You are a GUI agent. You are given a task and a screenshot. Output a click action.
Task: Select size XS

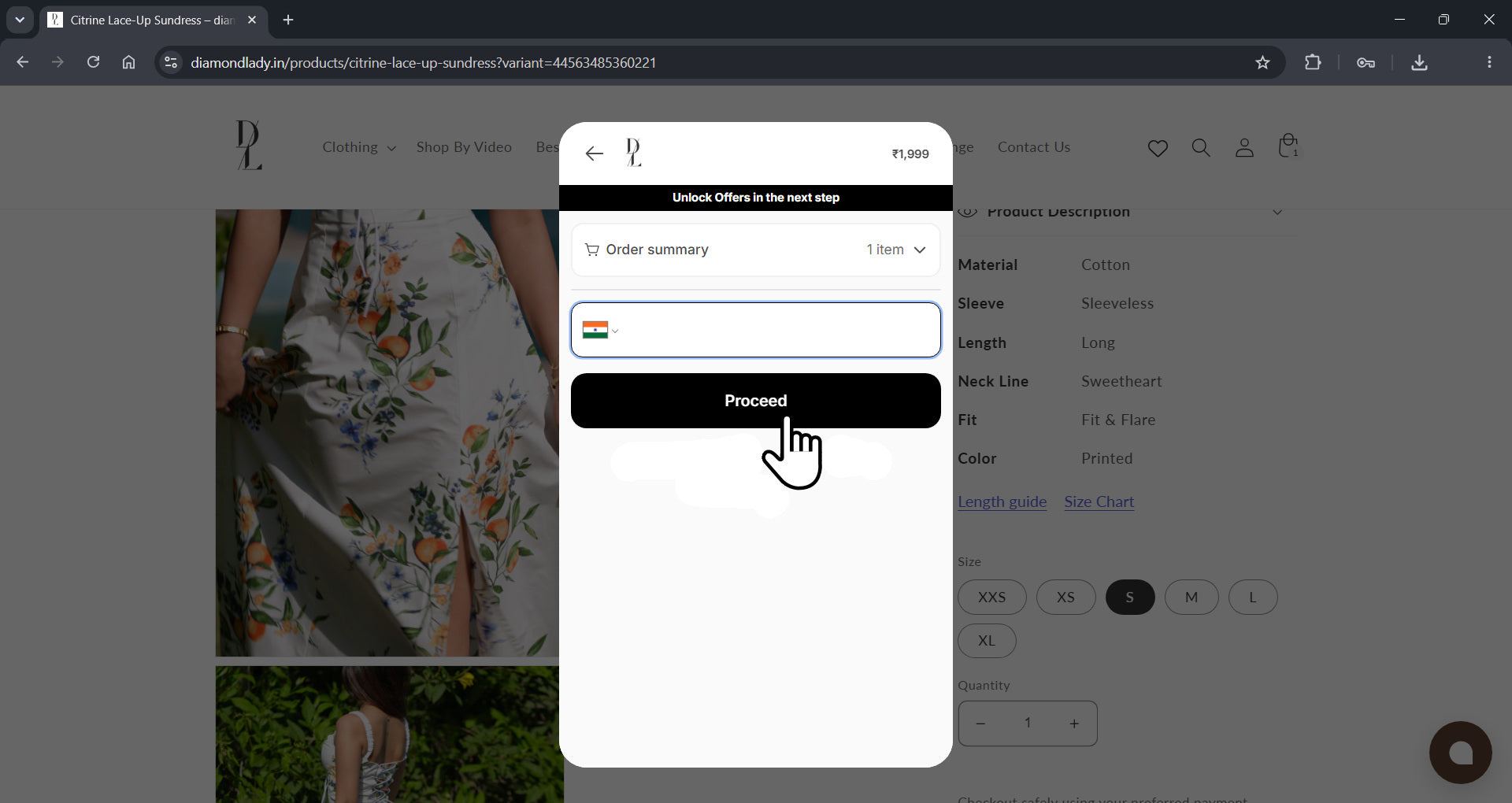1065,598
